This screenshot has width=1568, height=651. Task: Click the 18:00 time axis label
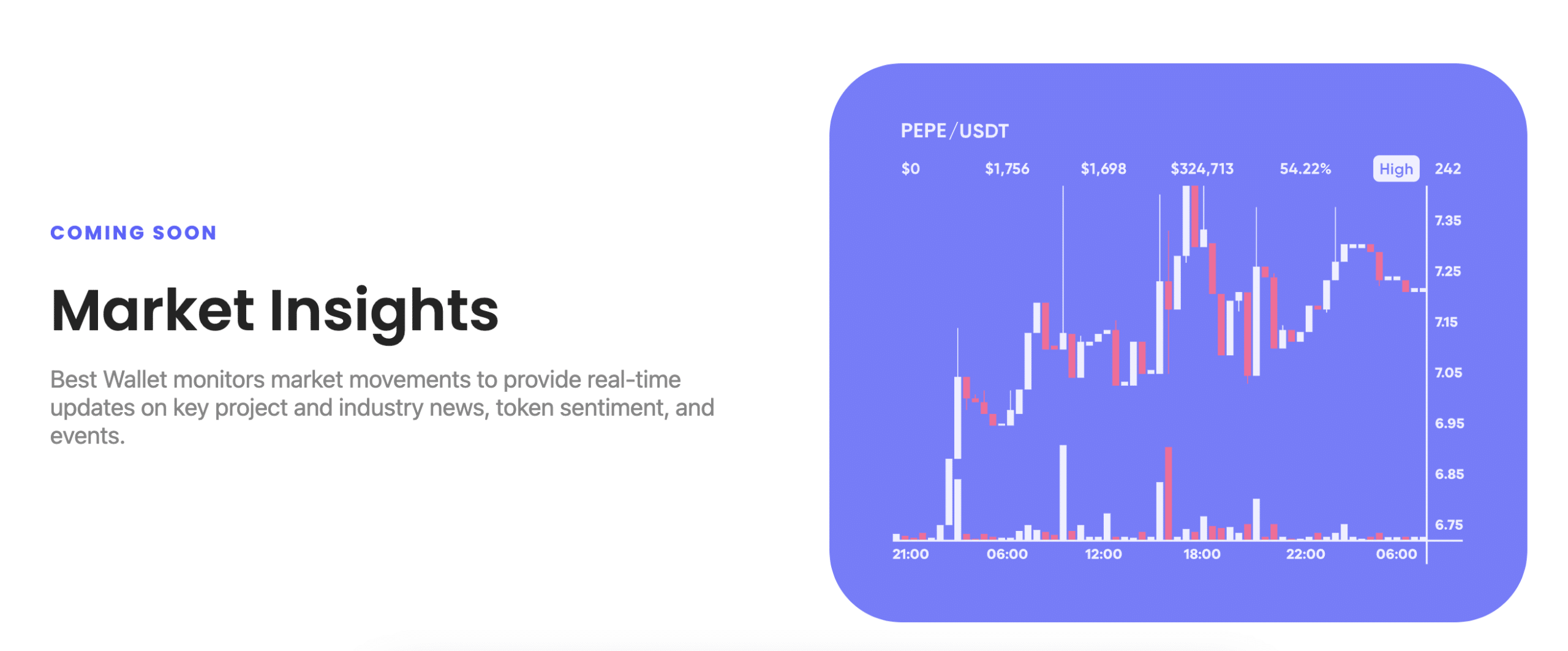(x=1201, y=554)
